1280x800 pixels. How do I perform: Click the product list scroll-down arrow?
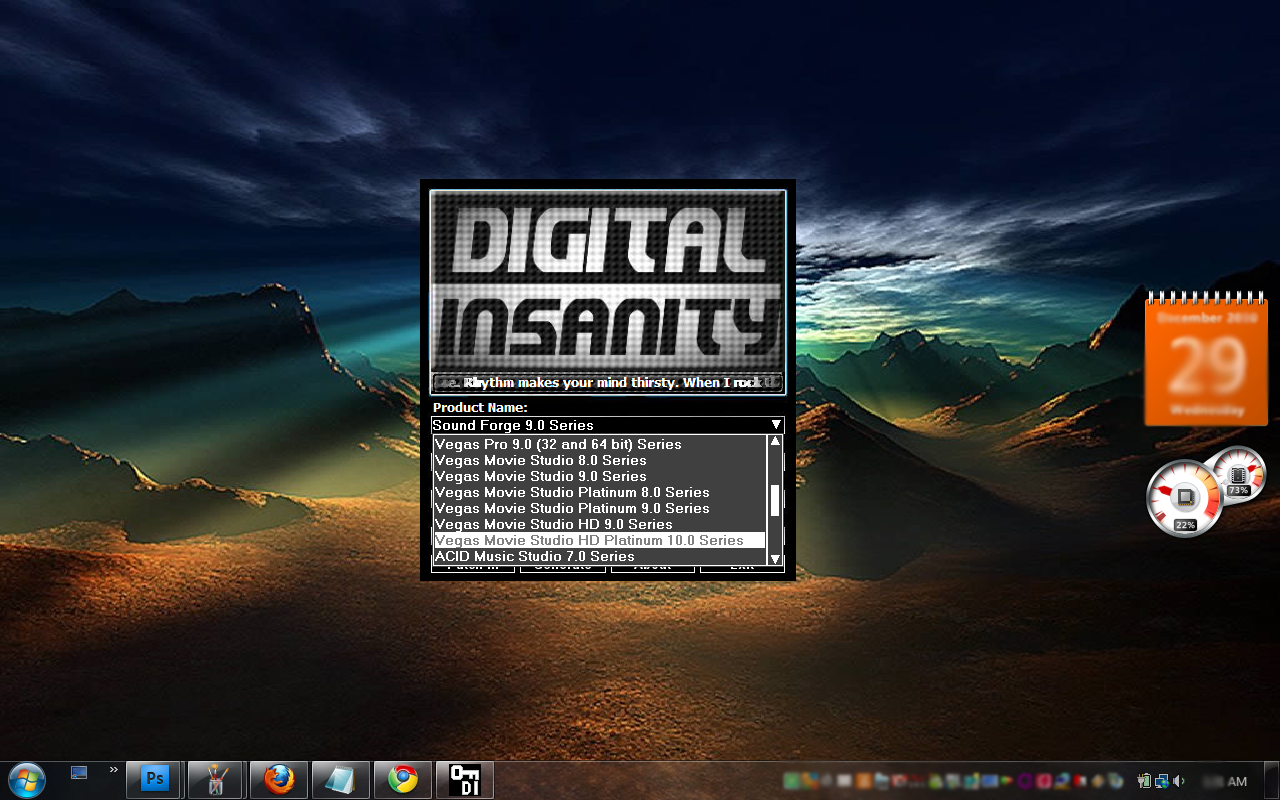click(x=774, y=559)
